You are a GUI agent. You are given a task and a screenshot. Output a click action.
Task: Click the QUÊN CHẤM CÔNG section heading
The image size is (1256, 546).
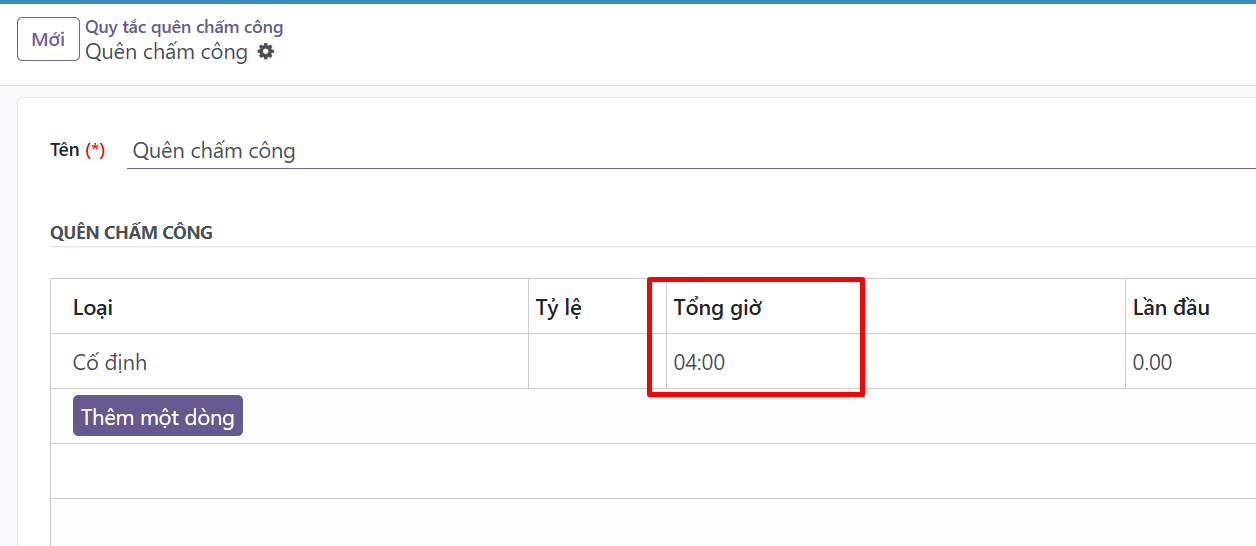[131, 233]
